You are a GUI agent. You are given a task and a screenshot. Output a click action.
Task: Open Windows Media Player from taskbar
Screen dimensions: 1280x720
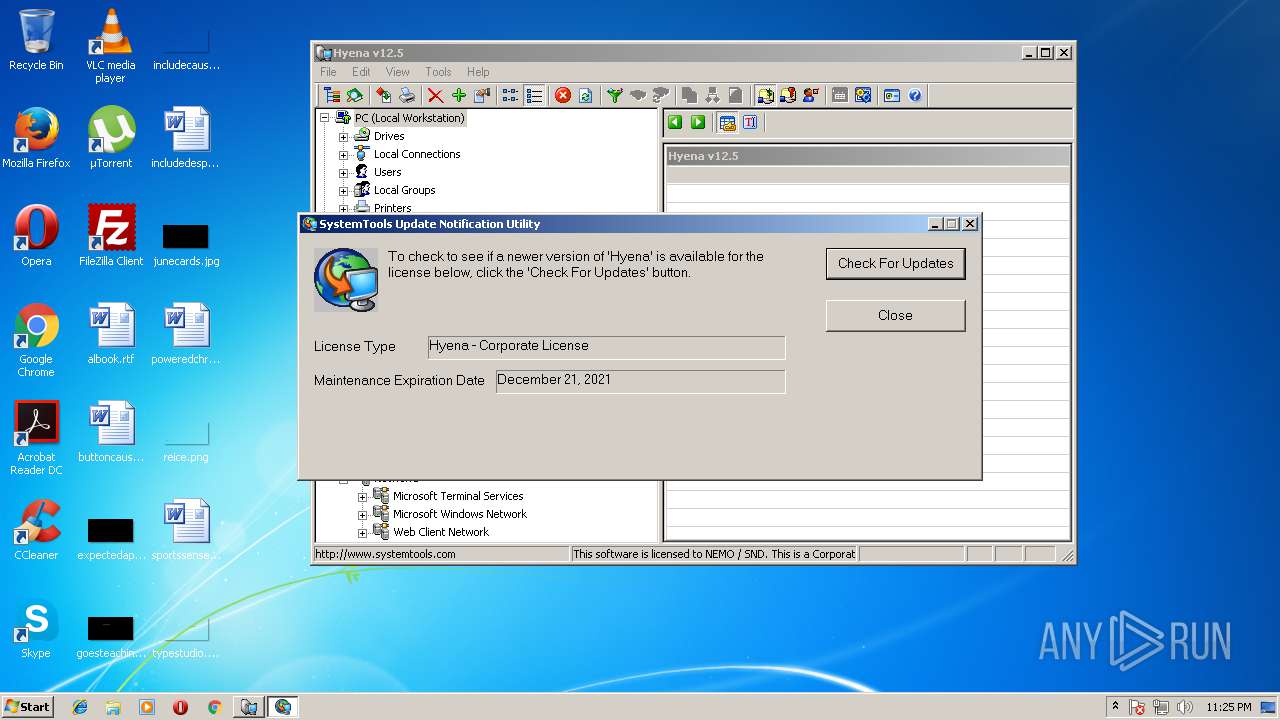[x=147, y=707]
